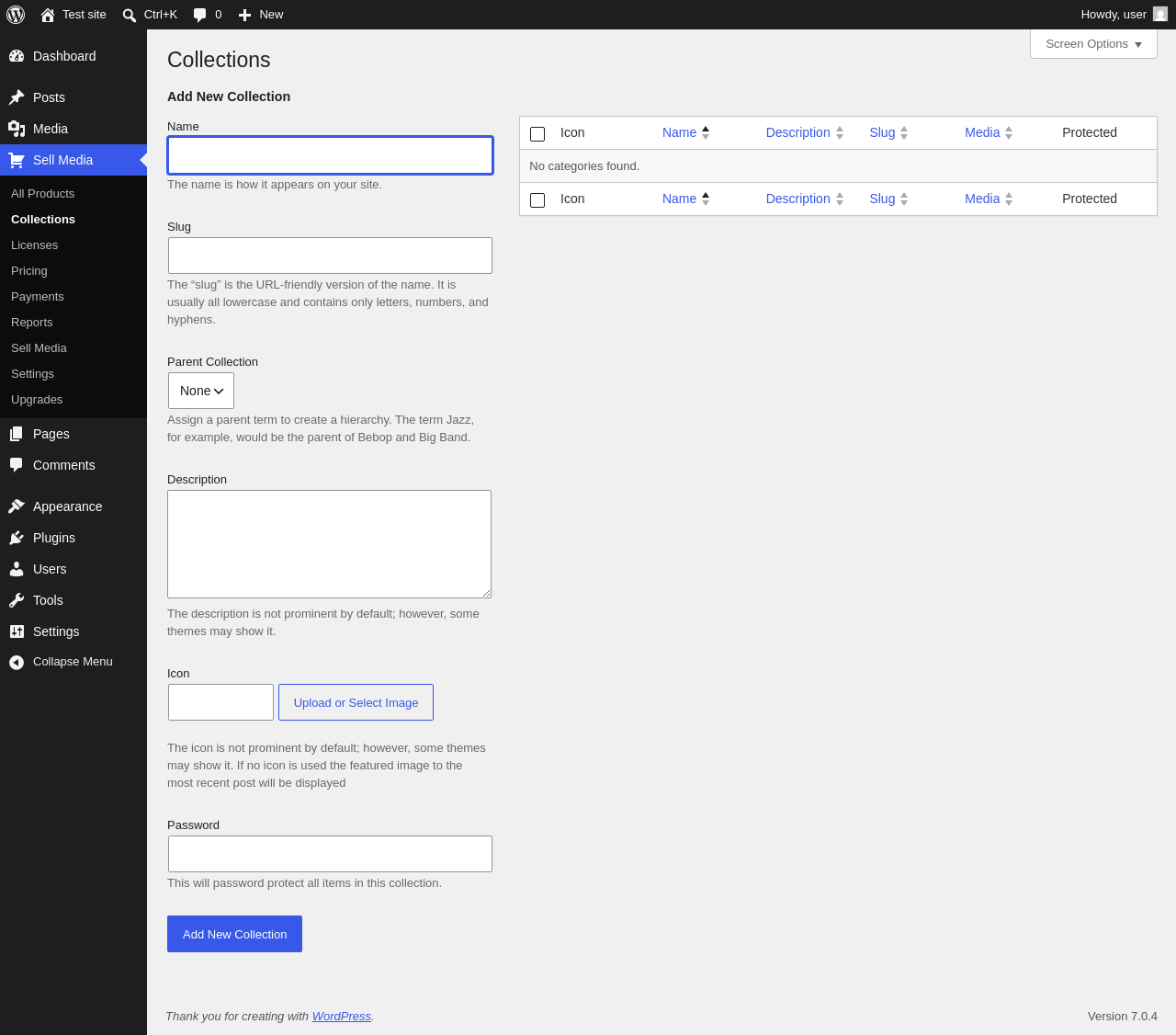Click the Pages sidebar icon

coord(17,434)
